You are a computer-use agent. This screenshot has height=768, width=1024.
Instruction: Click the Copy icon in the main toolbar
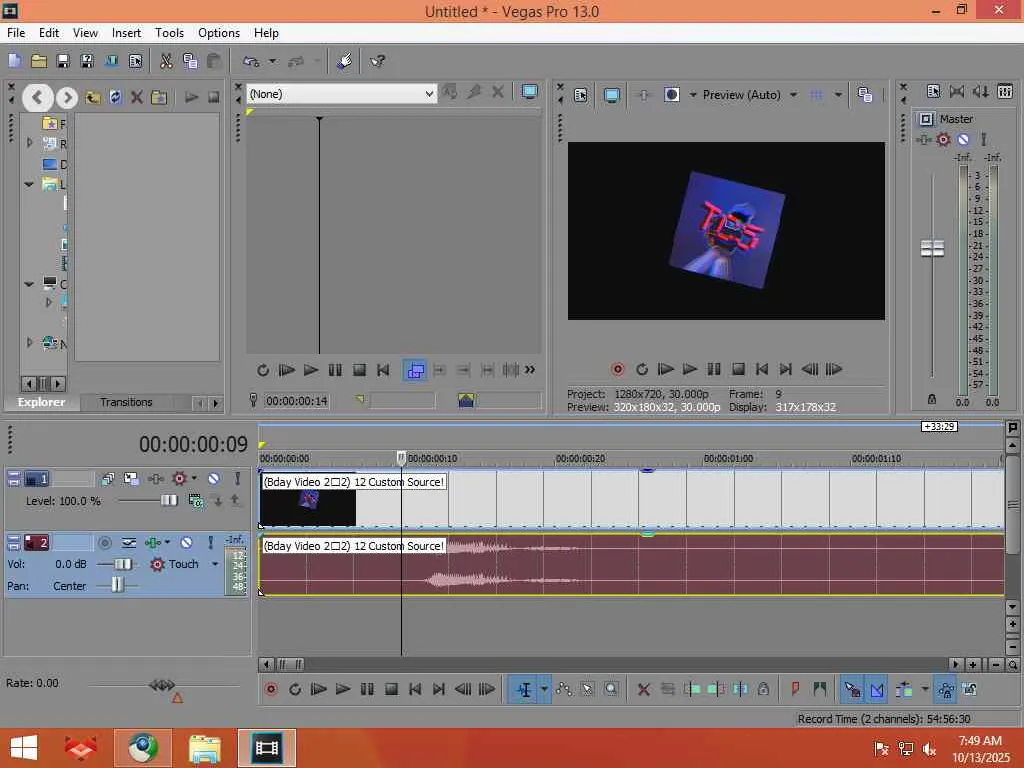[x=190, y=61]
